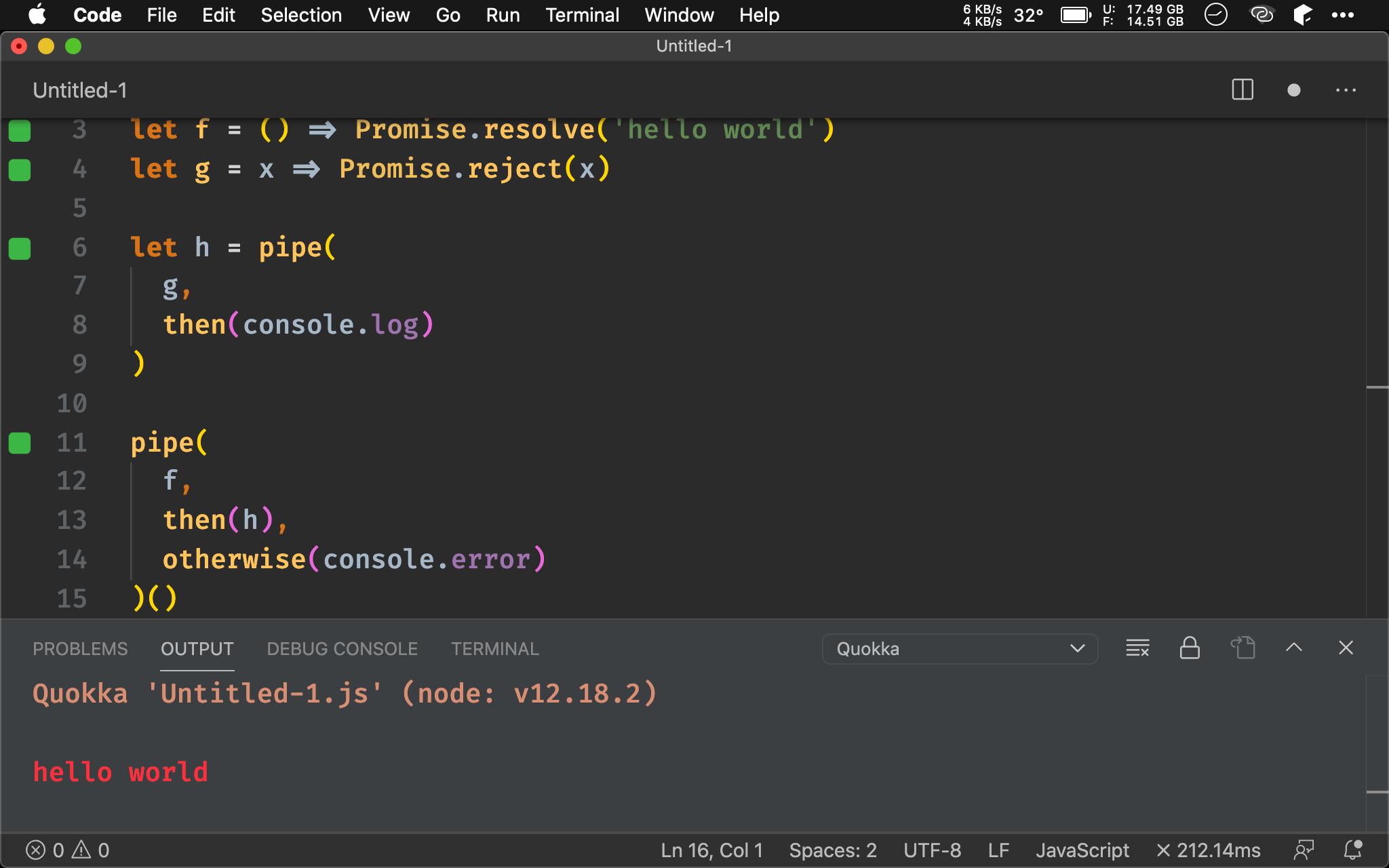Click the hexagon-shaped menu bar icon

coord(1302,15)
